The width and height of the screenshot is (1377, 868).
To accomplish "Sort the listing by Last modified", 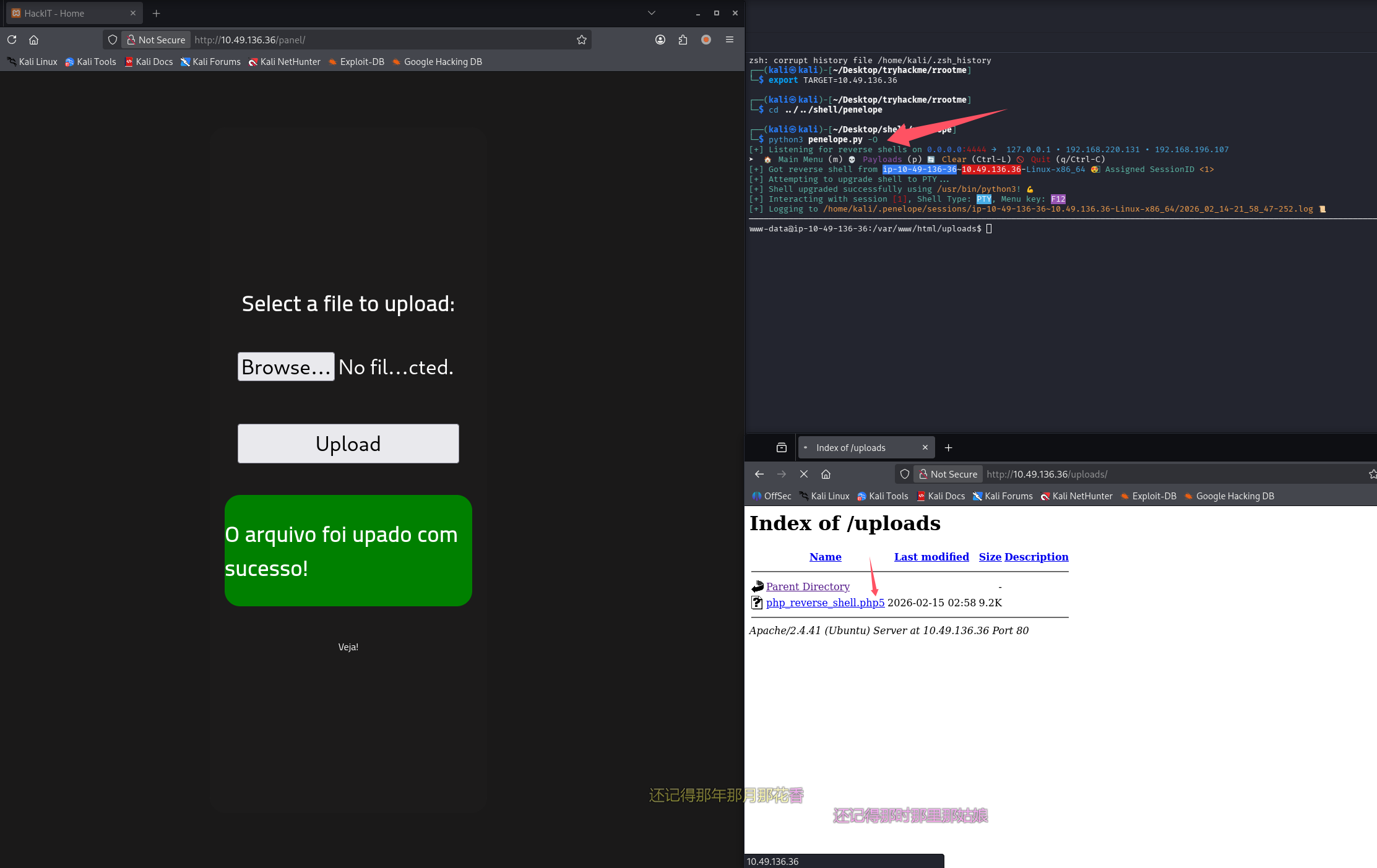I will [931, 557].
